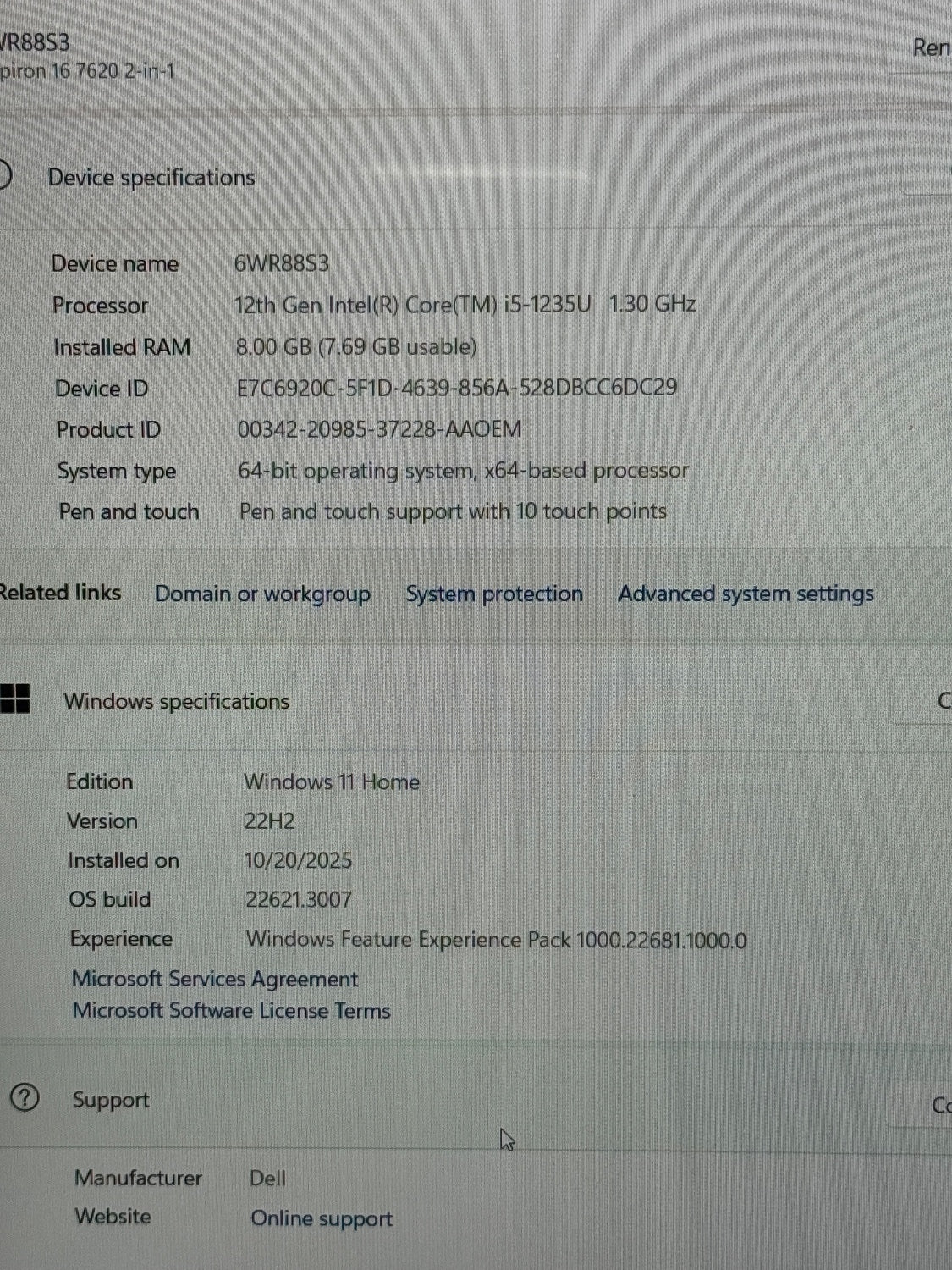Viewport: 952px width, 1270px height.
Task: Click the OS build number 22621.3007
Action: [x=298, y=899]
